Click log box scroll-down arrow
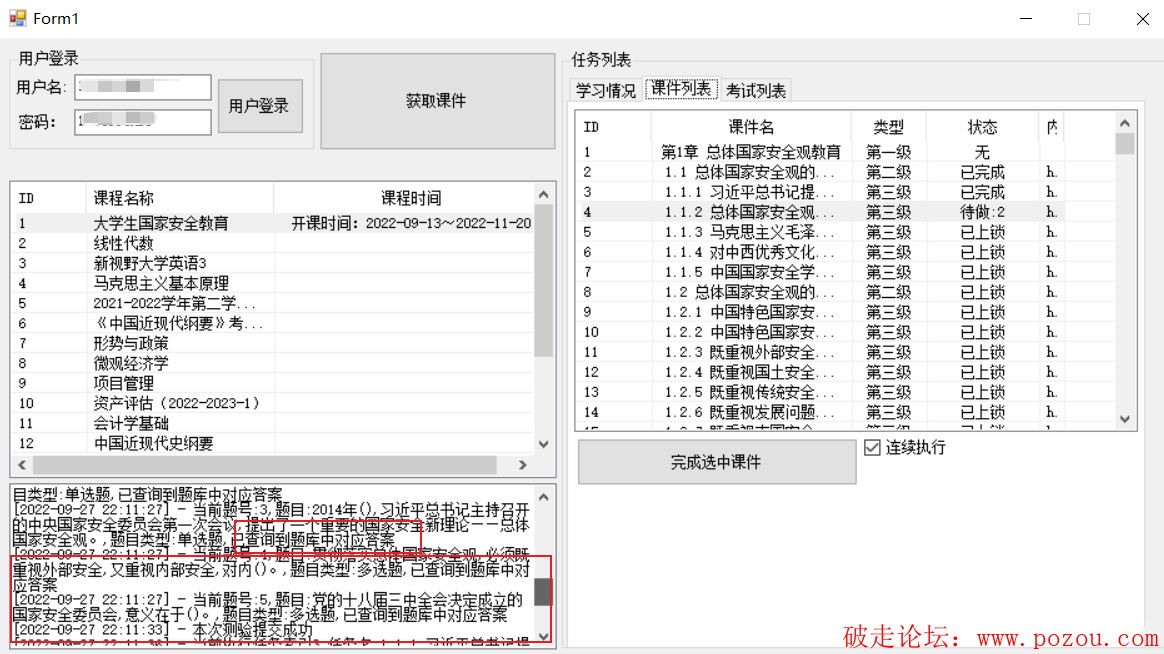The image size is (1164, 654). coord(543,636)
